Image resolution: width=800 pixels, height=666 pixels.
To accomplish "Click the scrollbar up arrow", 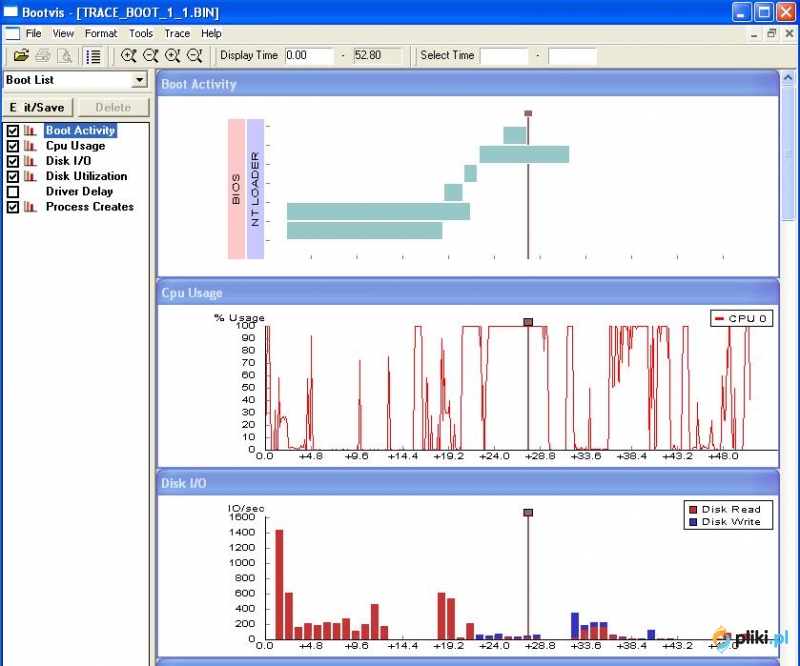I will [788, 78].
